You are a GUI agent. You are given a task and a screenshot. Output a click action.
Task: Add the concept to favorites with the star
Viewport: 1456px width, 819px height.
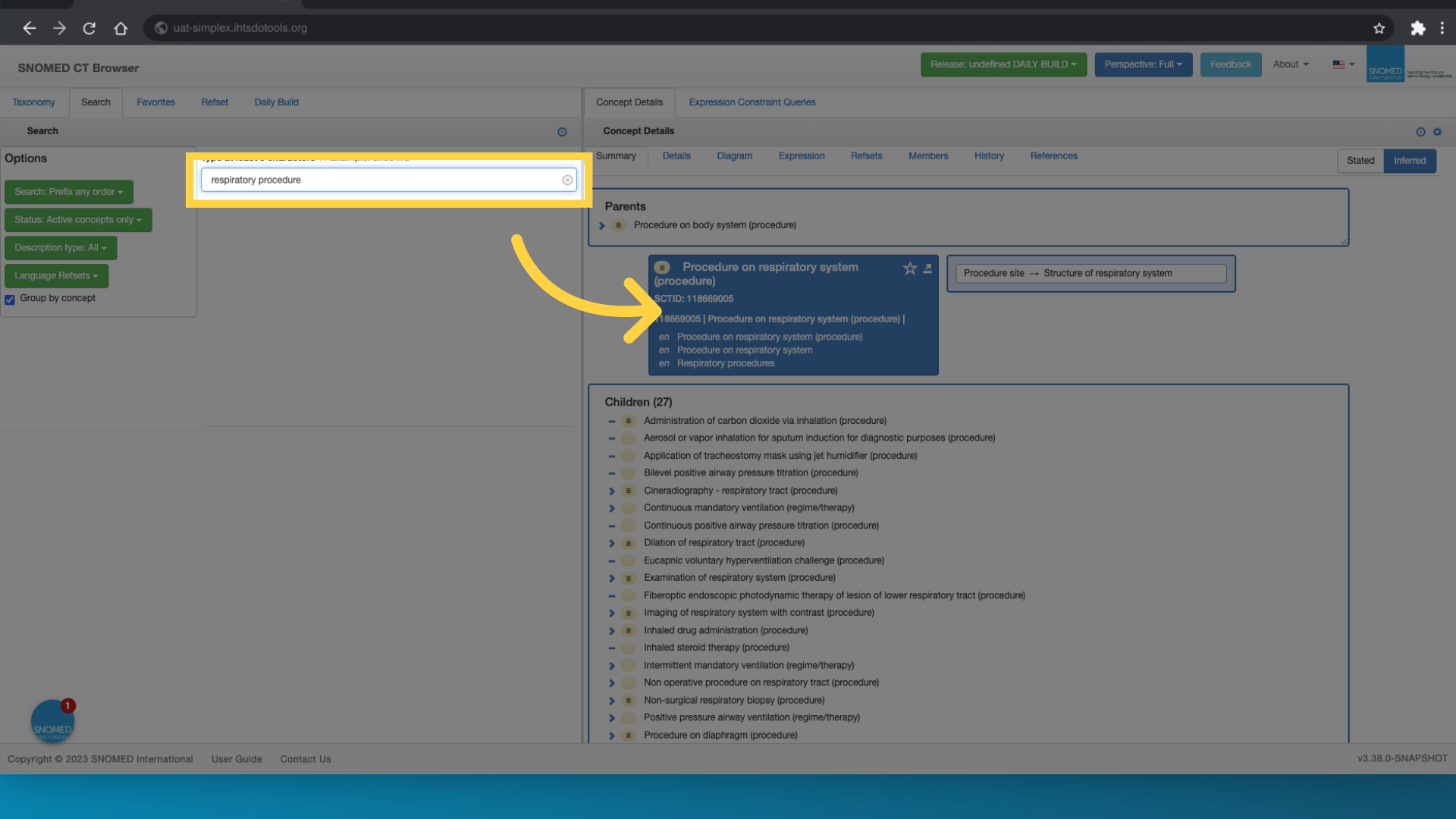click(x=910, y=268)
